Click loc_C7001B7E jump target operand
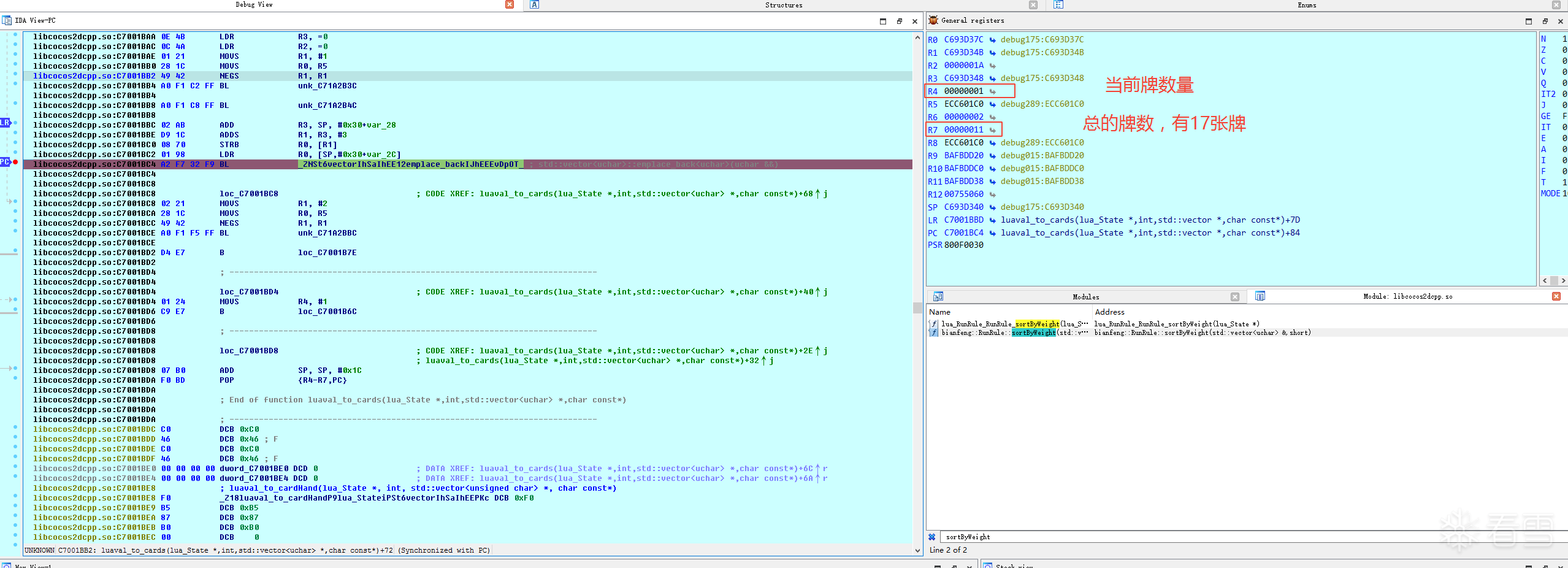The width and height of the screenshot is (1568, 568). click(327, 253)
